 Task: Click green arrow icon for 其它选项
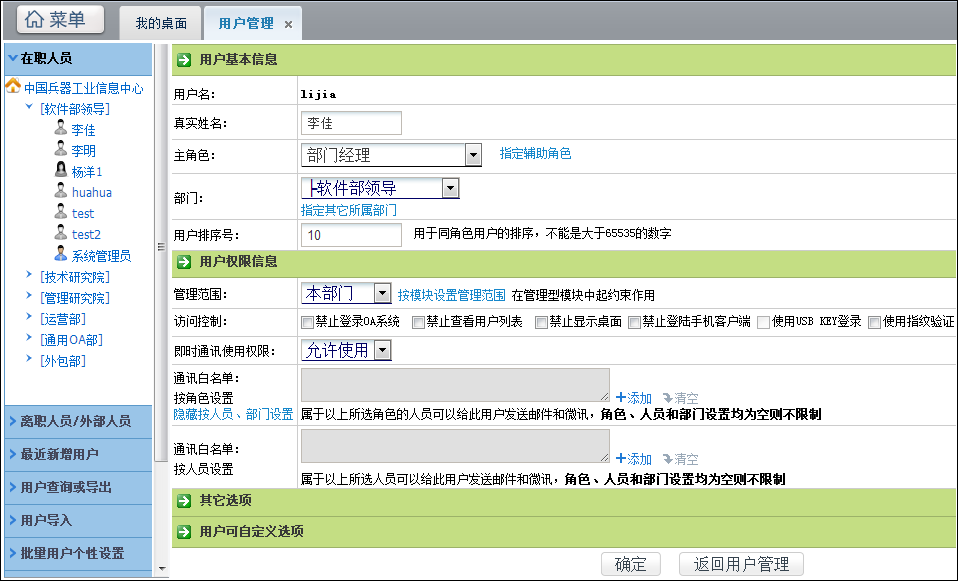point(185,500)
